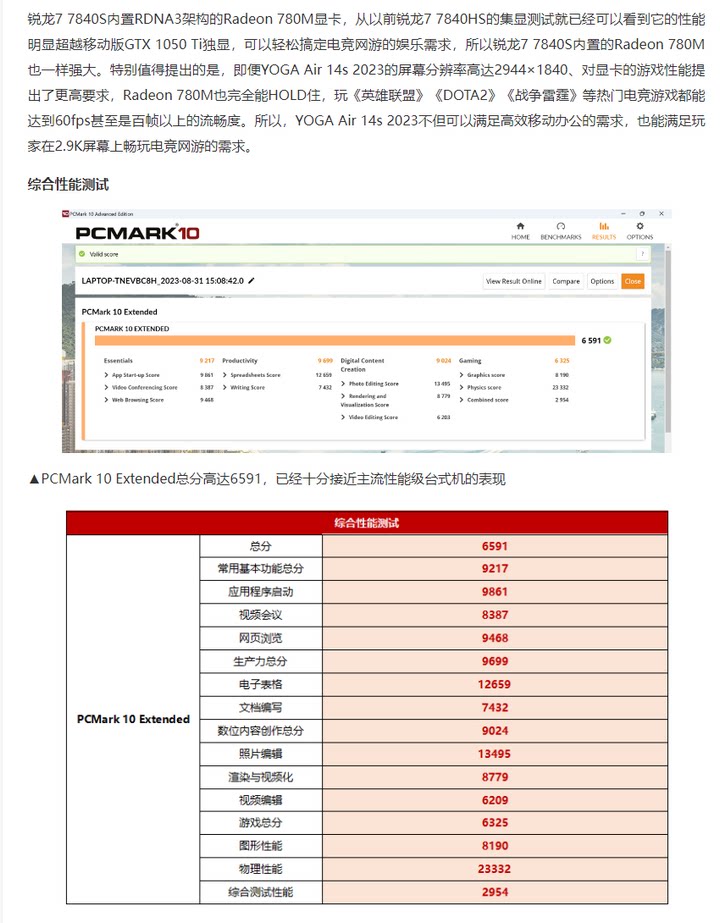Click the PCMark 10 logo

(x=137, y=233)
